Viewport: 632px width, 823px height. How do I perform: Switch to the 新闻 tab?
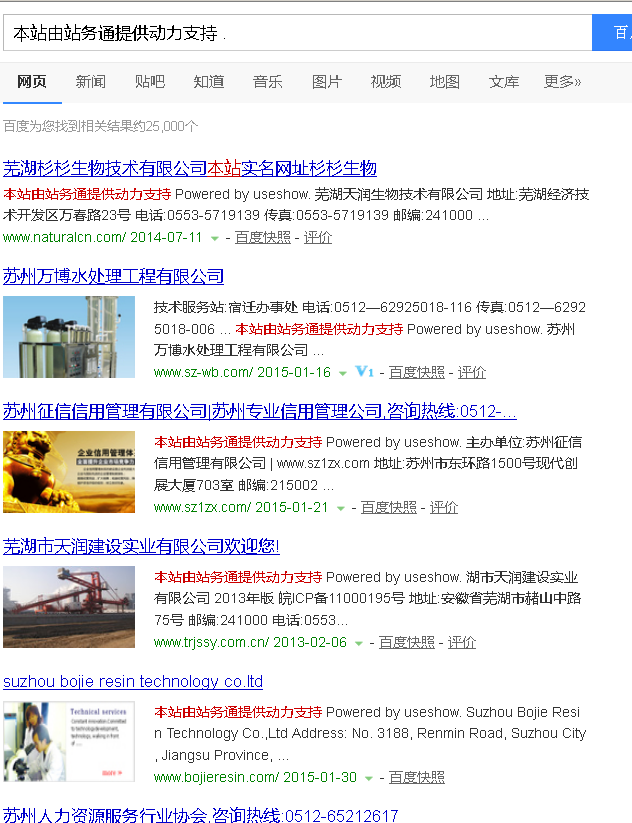pos(91,82)
